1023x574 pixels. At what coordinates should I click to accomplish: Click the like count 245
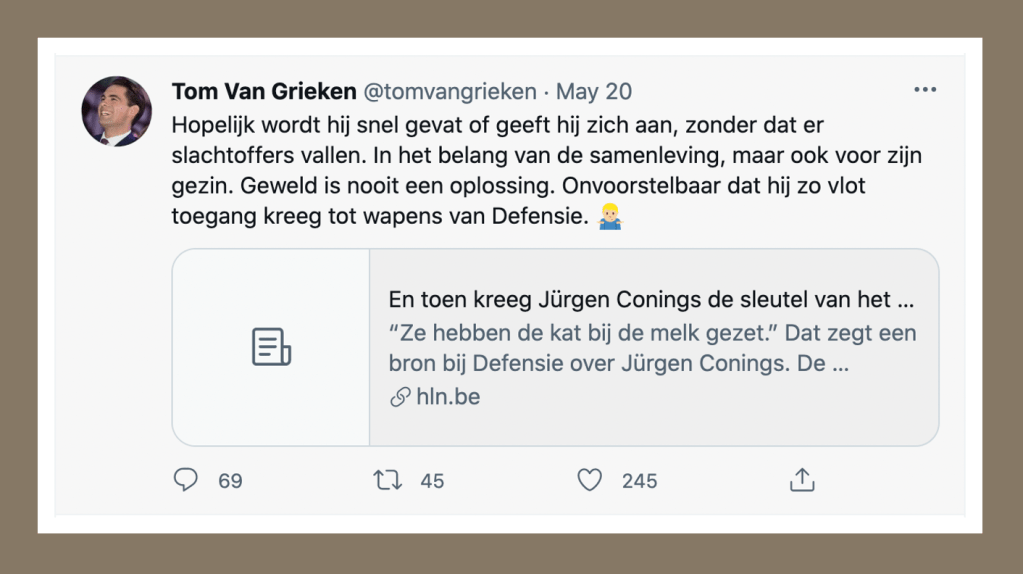coord(639,481)
